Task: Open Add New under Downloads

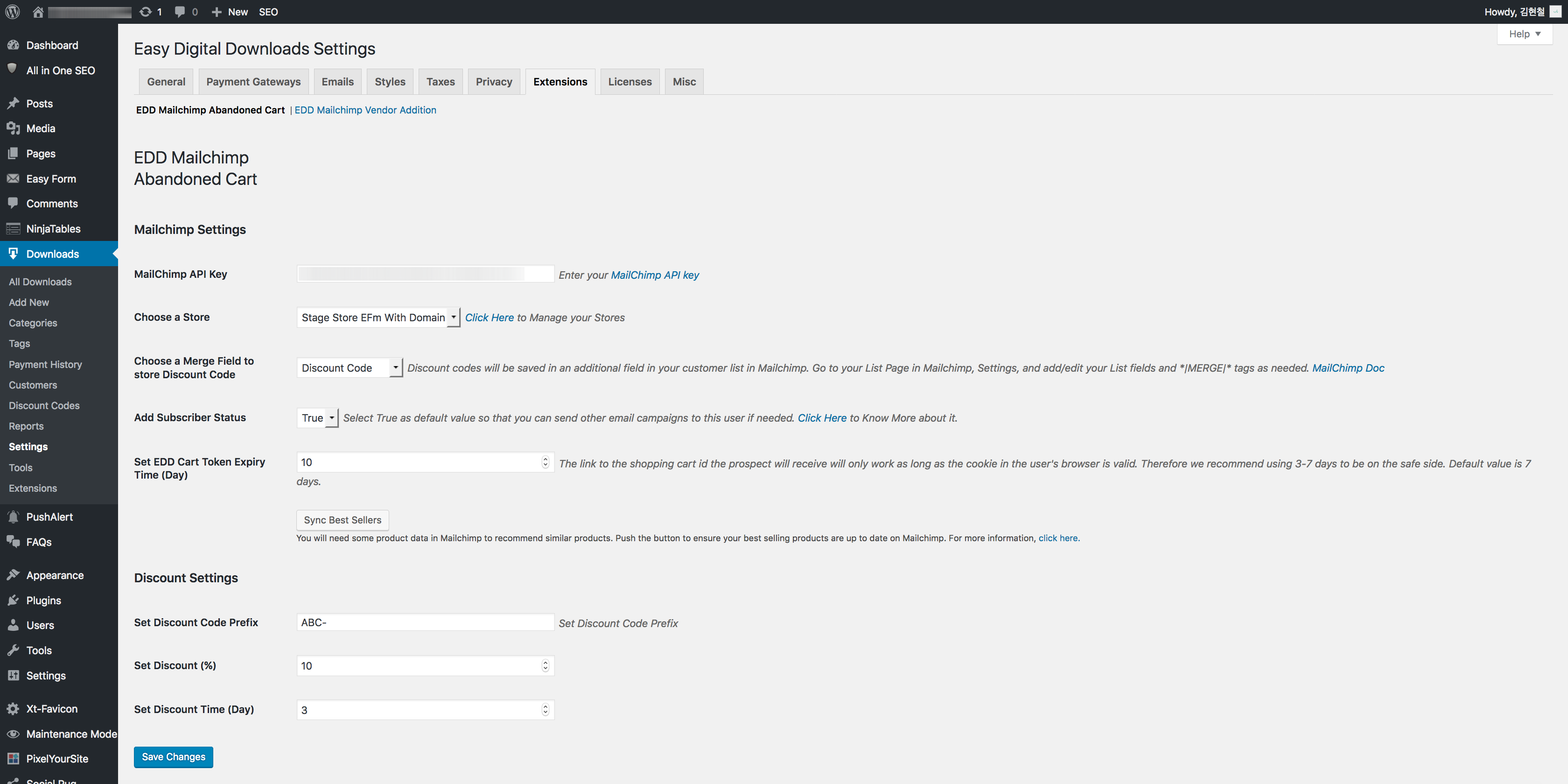Action: click(28, 302)
